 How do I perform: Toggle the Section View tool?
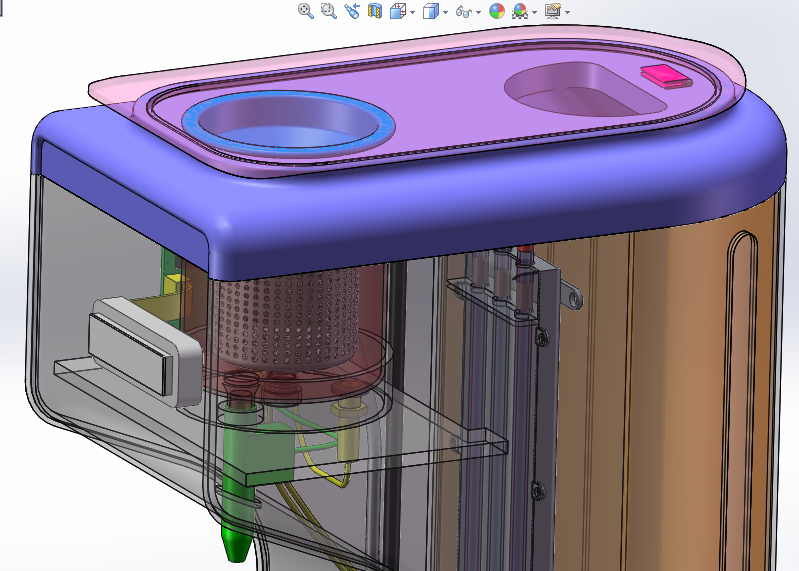(375, 11)
